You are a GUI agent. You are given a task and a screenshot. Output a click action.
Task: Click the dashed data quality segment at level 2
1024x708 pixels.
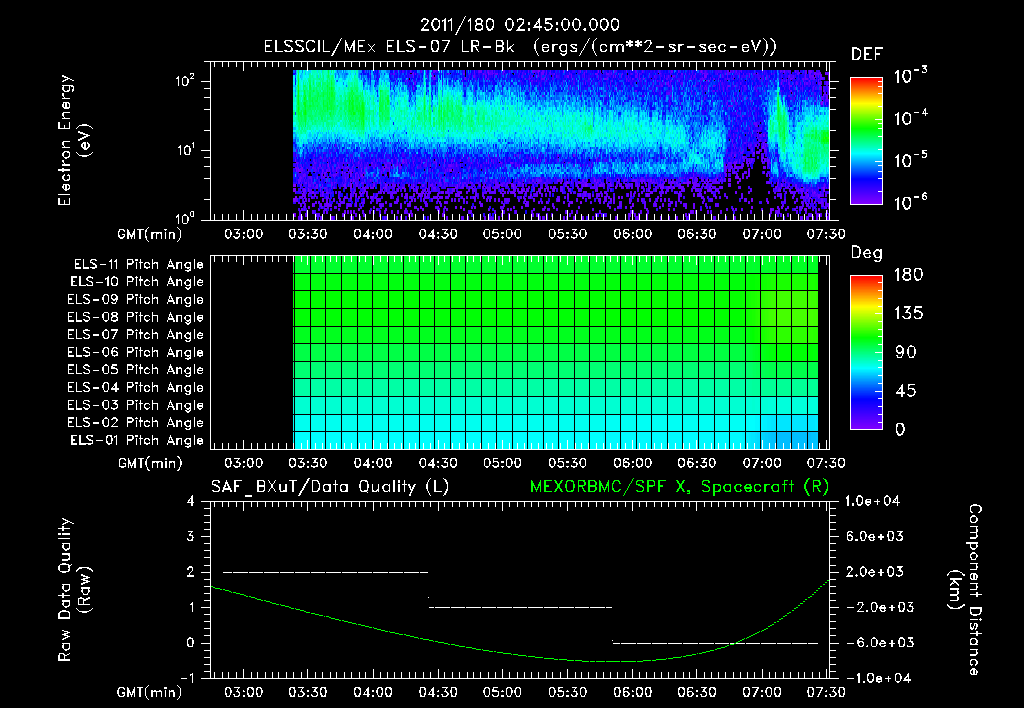[326, 572]
